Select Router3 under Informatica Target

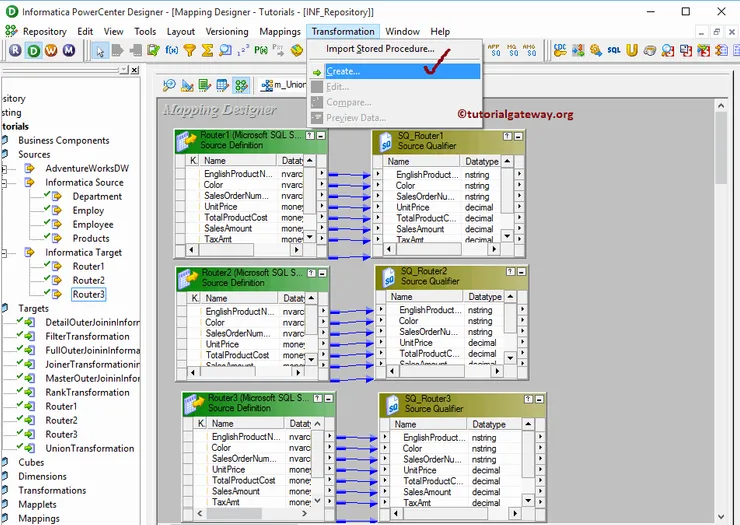[89, 295]
